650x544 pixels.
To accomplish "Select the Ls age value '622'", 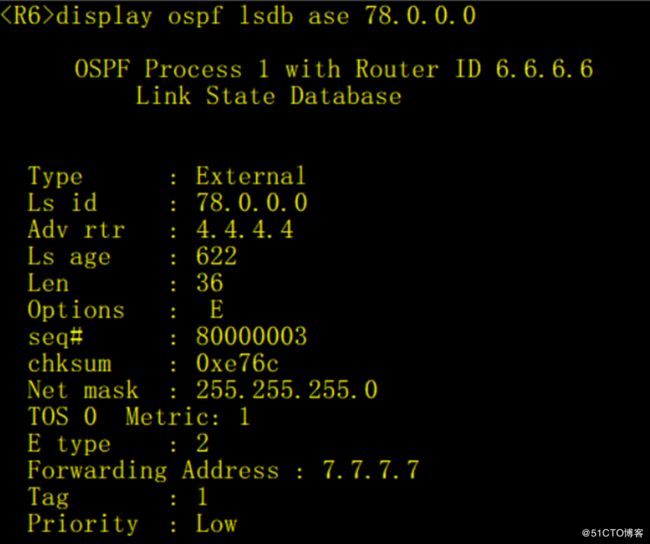I will 216,256.
